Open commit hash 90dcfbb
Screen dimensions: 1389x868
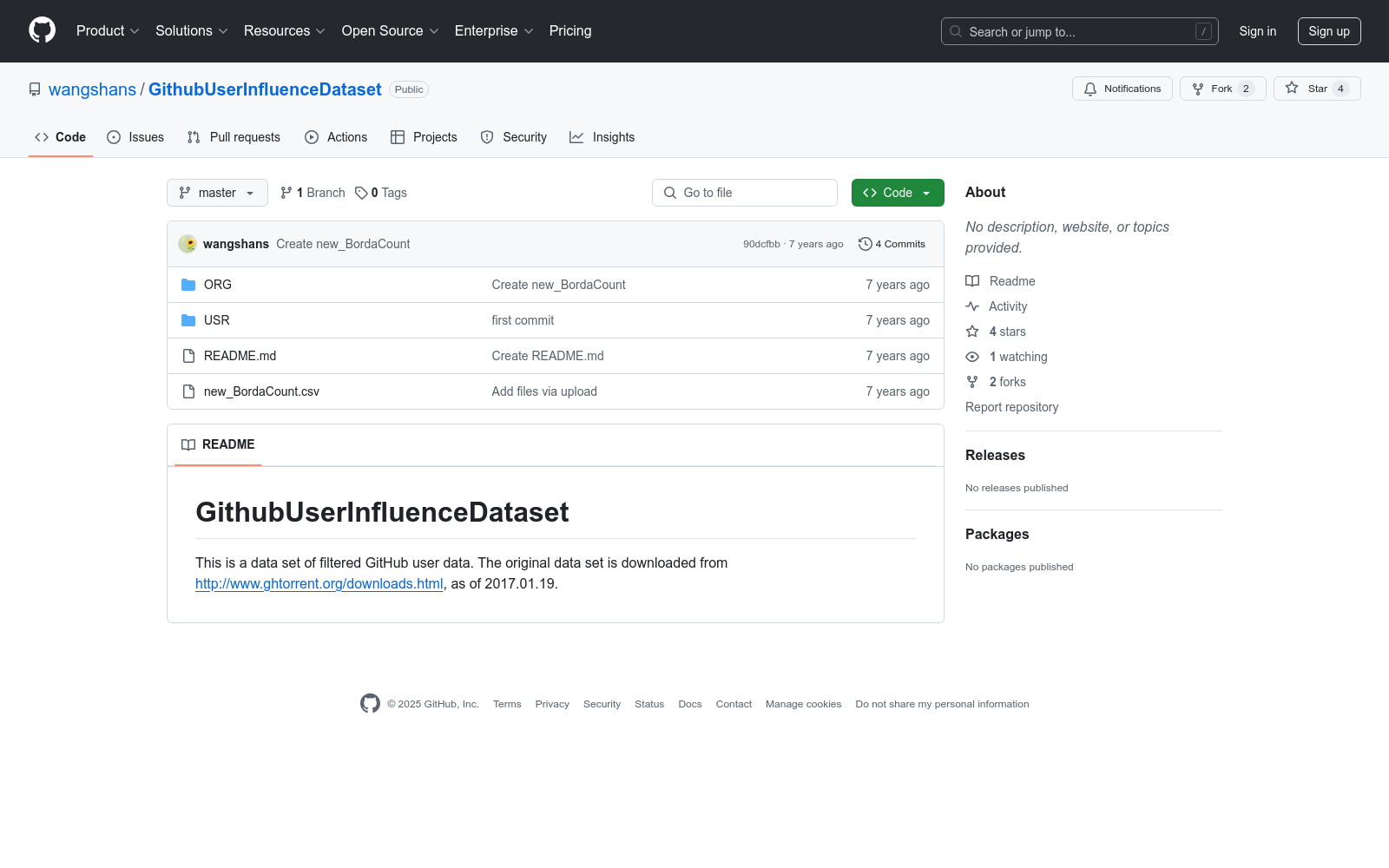point(761,244)
